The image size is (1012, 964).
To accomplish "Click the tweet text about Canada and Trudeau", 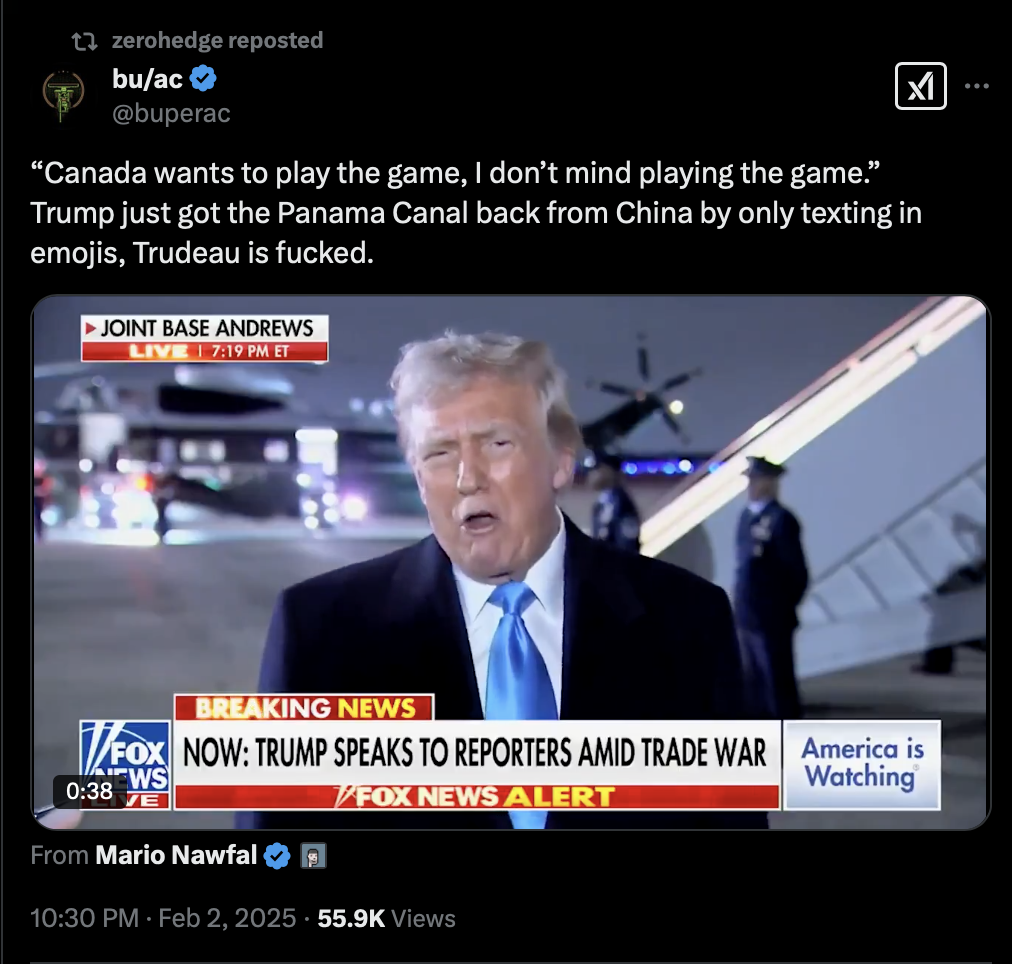I will click(476, 212).
